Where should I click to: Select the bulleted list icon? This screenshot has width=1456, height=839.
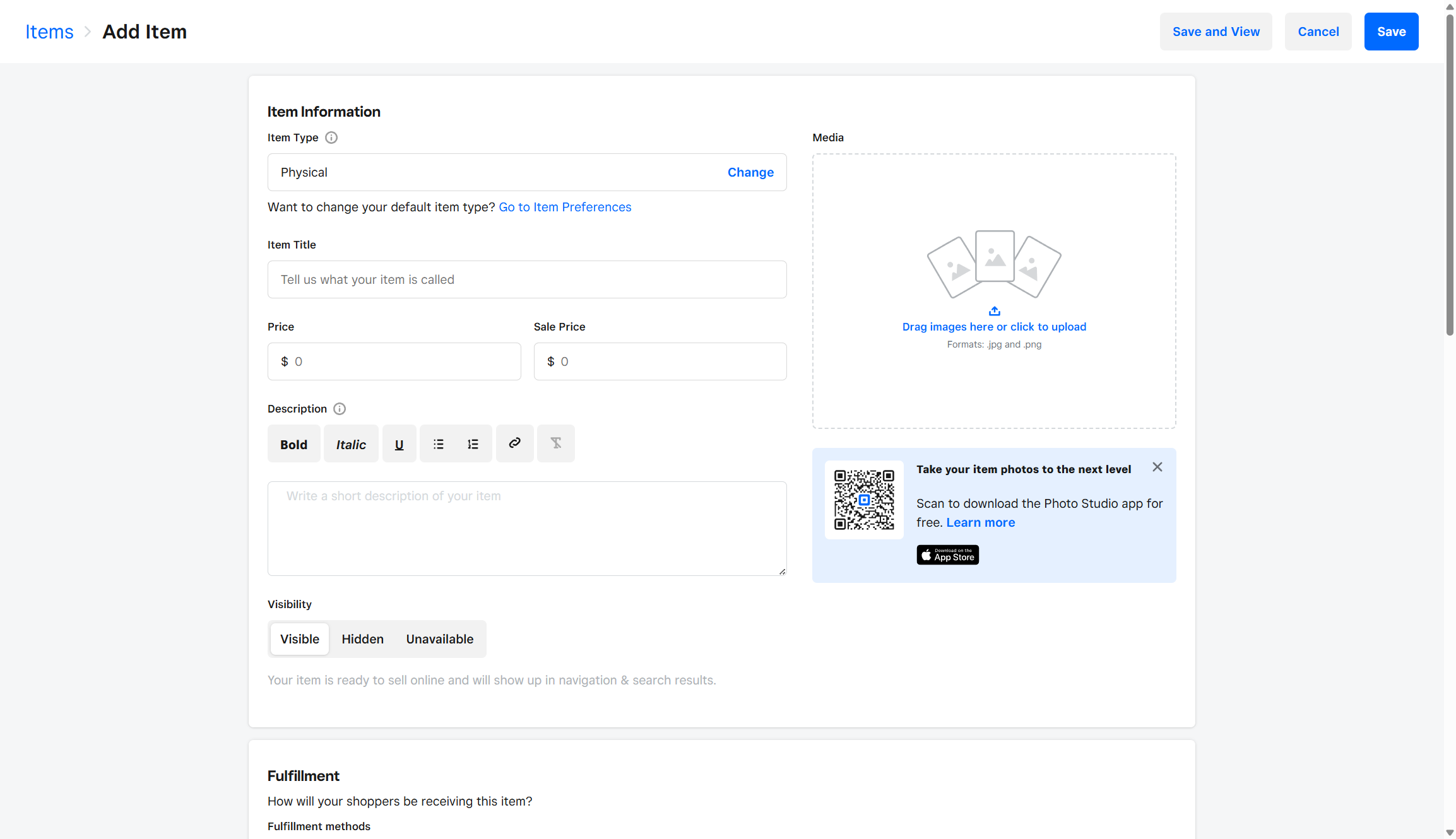438,443
